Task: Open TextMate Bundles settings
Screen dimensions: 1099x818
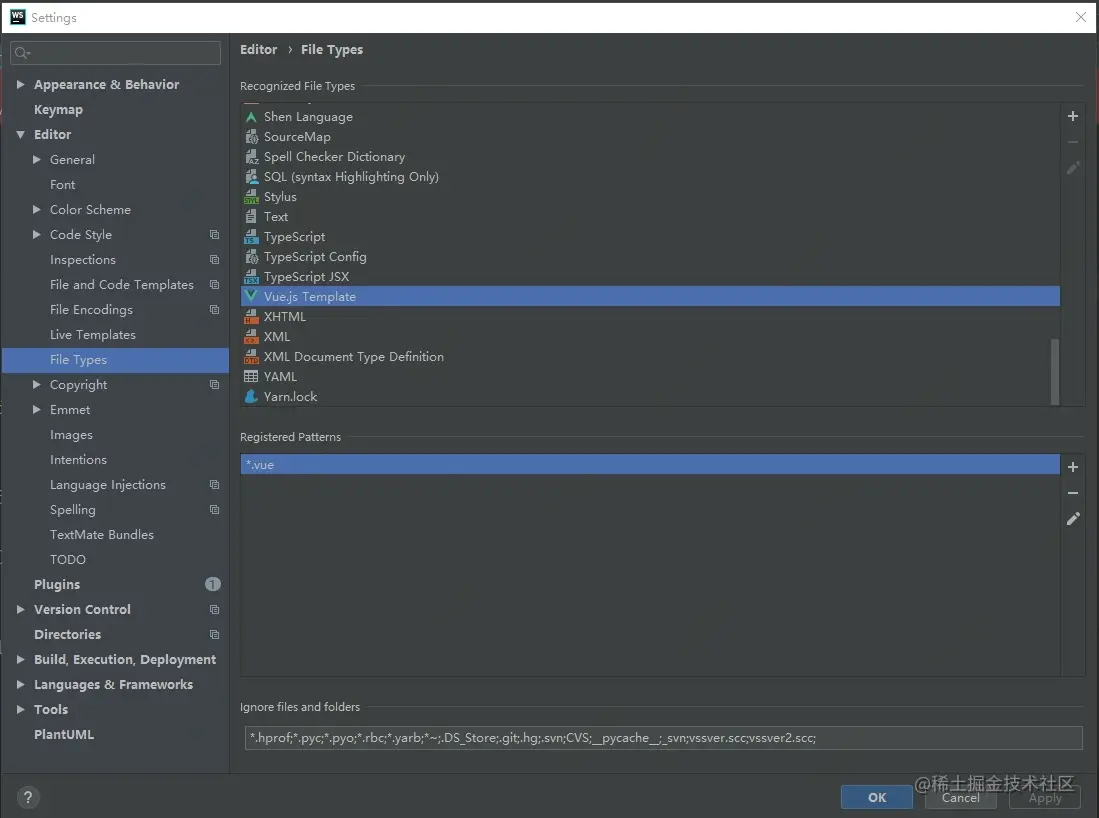Action: point(102,535)
